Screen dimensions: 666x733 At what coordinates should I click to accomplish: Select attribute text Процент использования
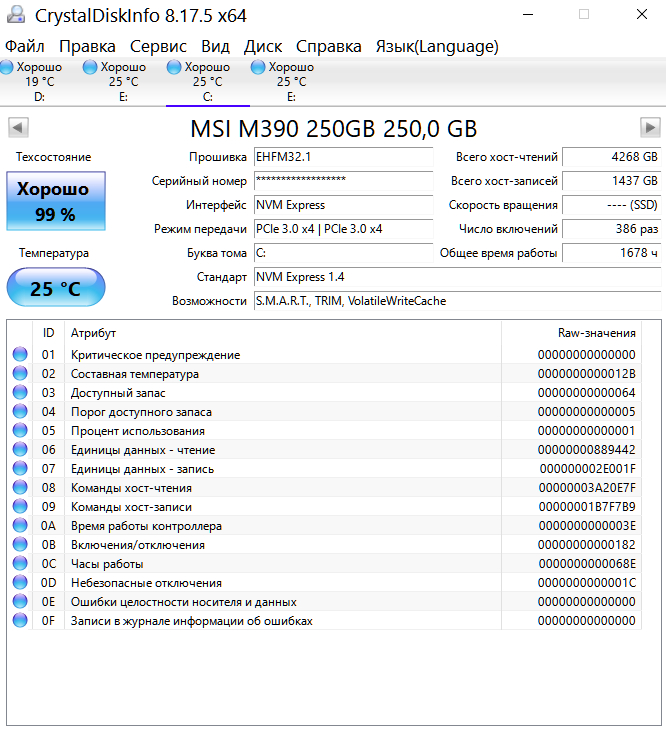(137, 431)
